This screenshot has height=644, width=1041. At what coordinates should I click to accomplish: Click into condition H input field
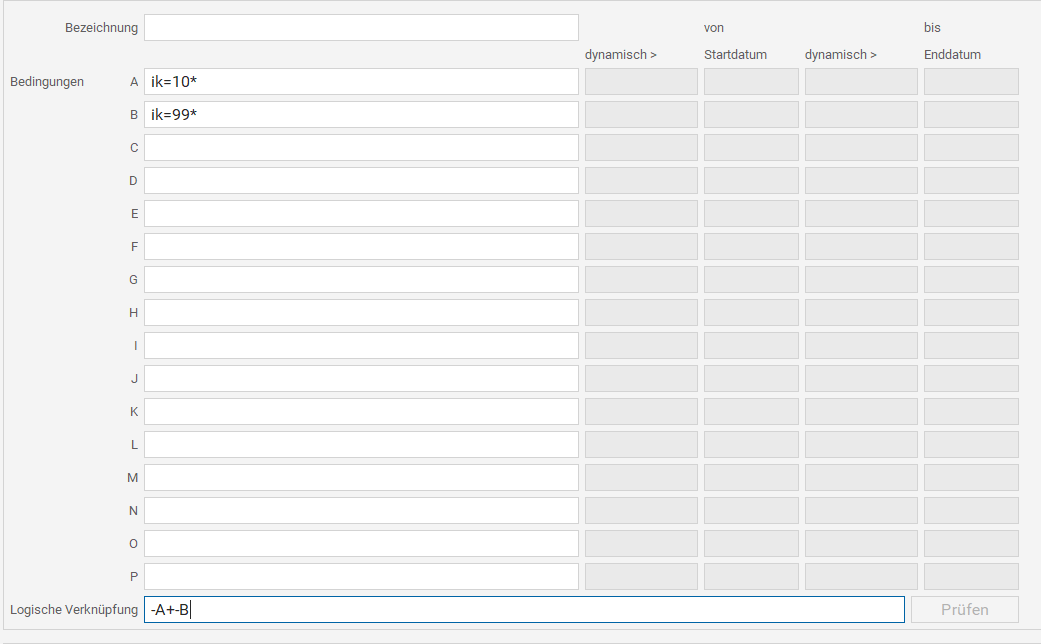pyautogui.click(x=361, y=313)
